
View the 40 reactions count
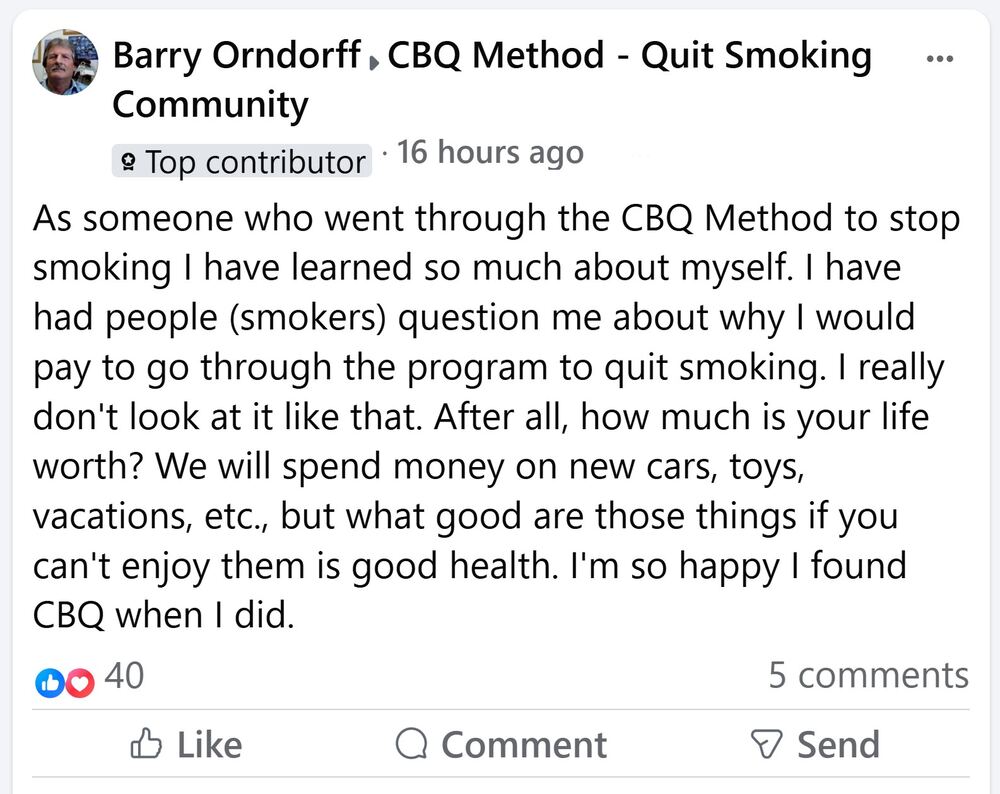(124, 677)
